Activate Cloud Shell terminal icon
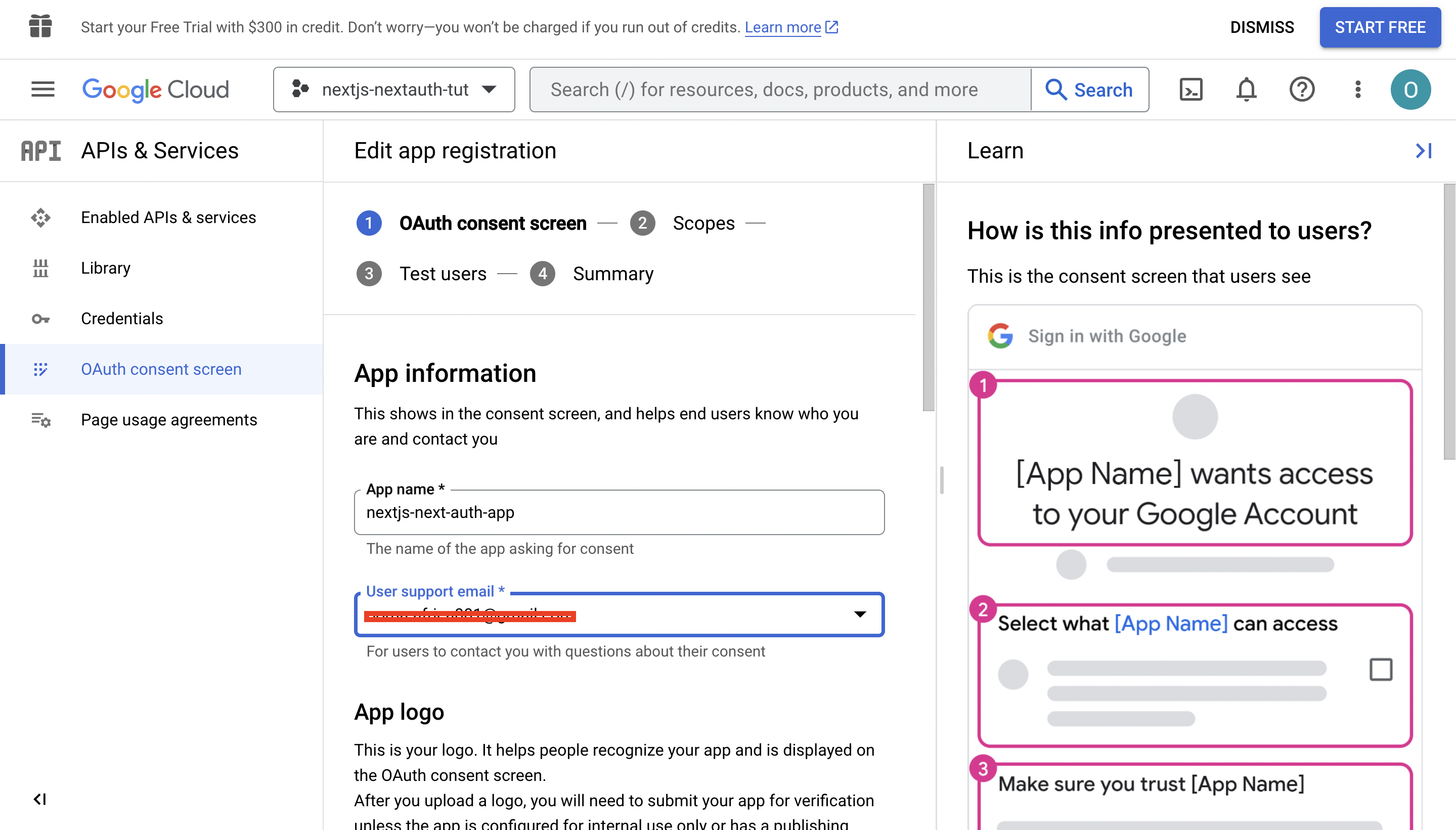This screenshot has width=1456, height=830. [x=1190, y=90]
